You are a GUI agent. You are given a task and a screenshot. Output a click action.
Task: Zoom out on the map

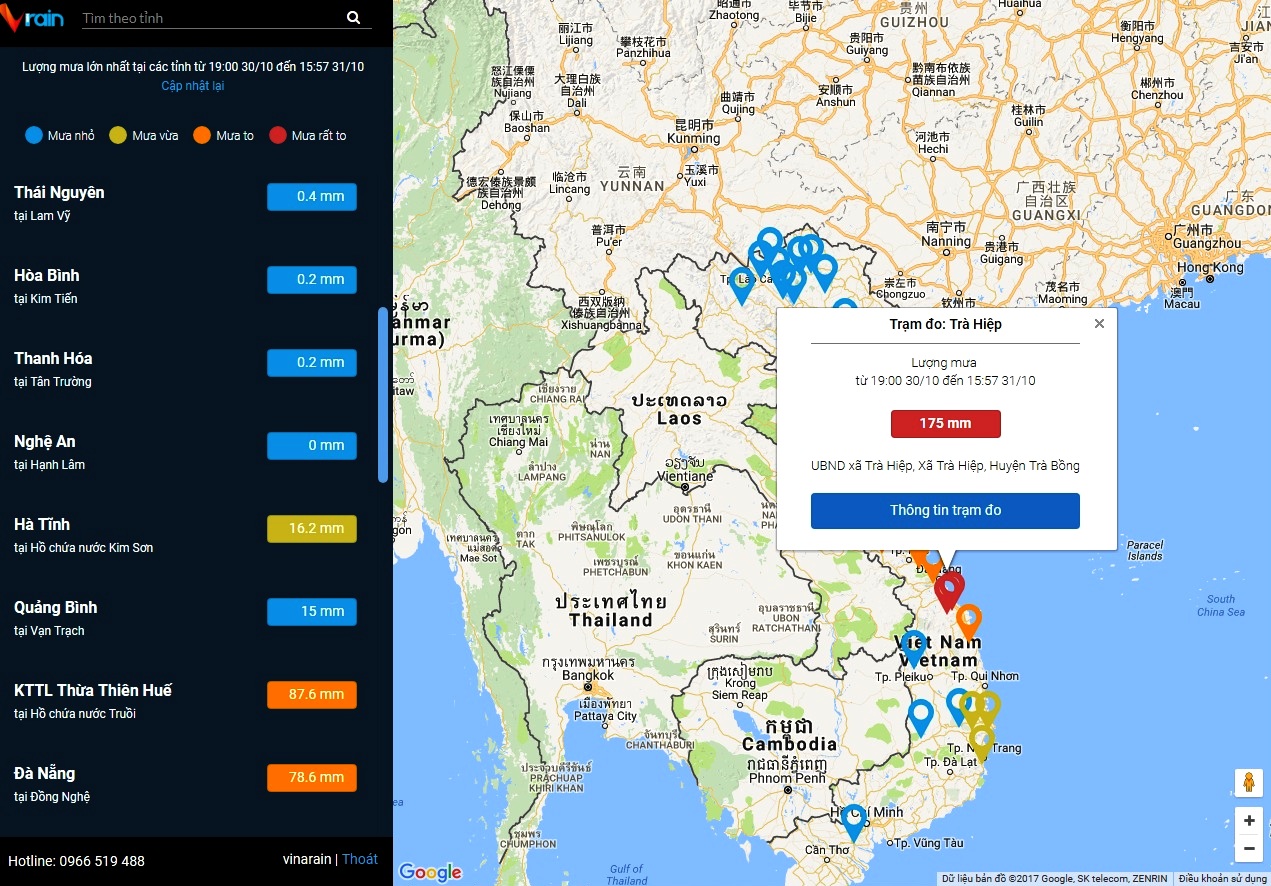(1249, 849)
